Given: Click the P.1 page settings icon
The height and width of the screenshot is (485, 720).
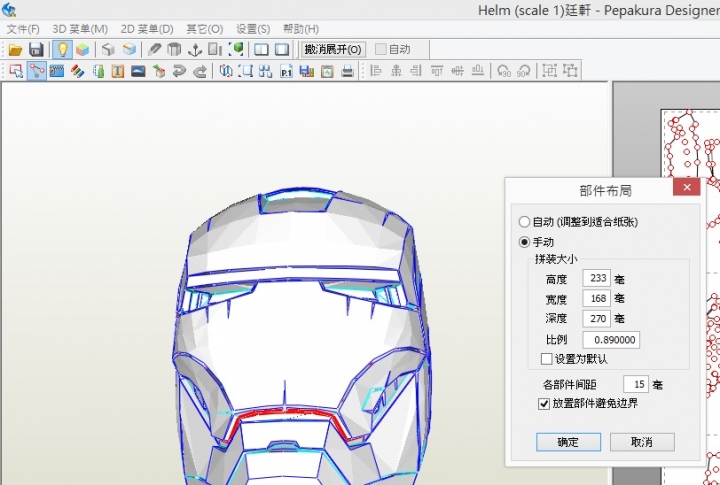Looking at the screenshot, I should coord(287,71).
